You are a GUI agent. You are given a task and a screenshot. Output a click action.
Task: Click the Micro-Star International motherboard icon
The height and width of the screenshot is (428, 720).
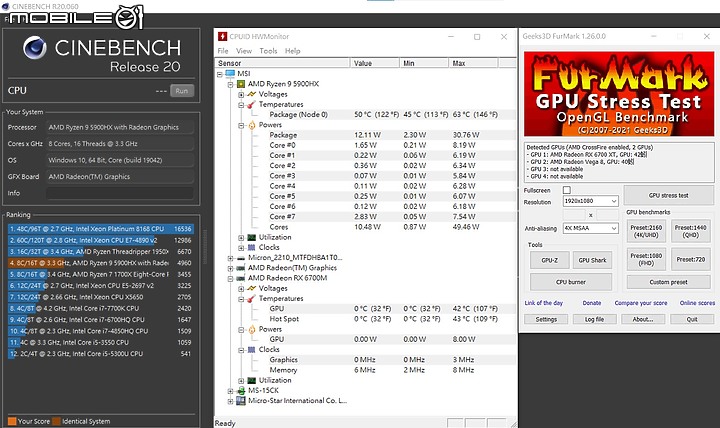(x=241, y=401)
